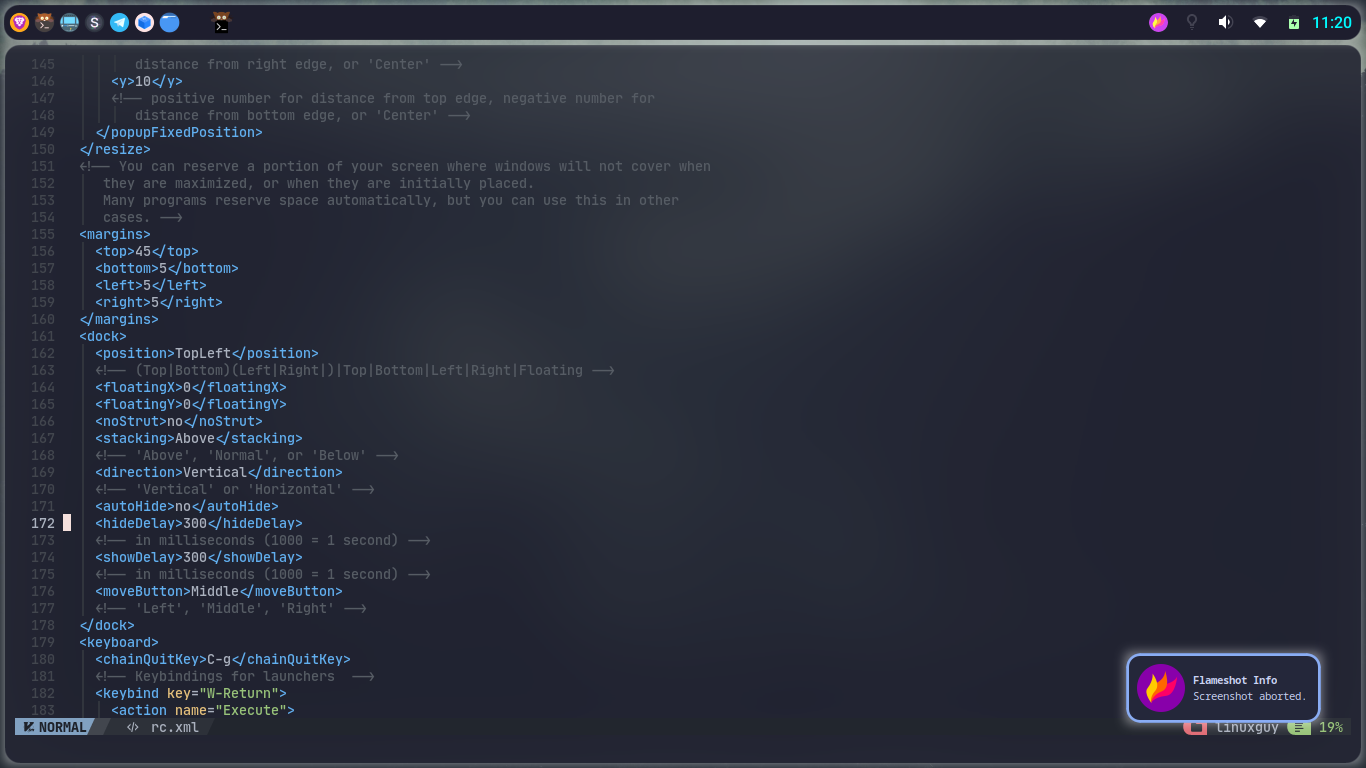The height and width of the screenshot is (768, 1366).
Task: Open the Brave browser launcher
Action: 19,22
